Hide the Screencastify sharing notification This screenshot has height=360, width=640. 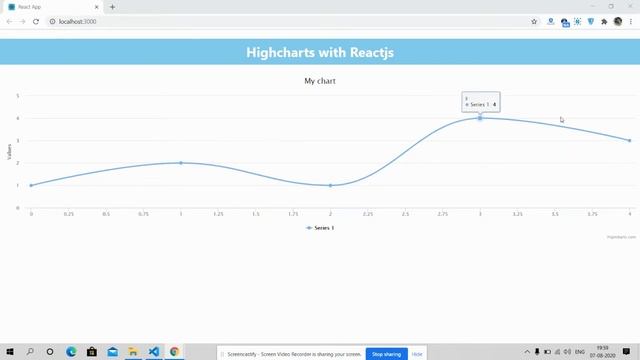pos(417,354)
